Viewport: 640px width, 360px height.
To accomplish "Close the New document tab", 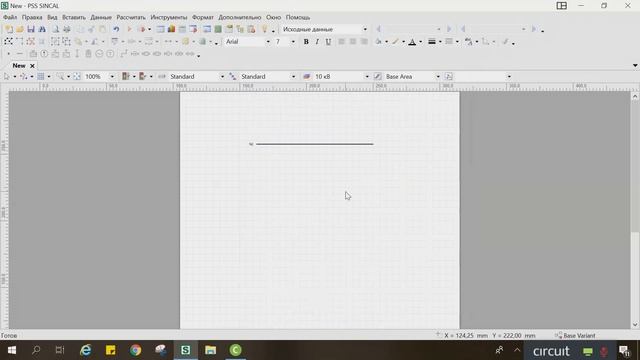I will (x=32, y=66).
